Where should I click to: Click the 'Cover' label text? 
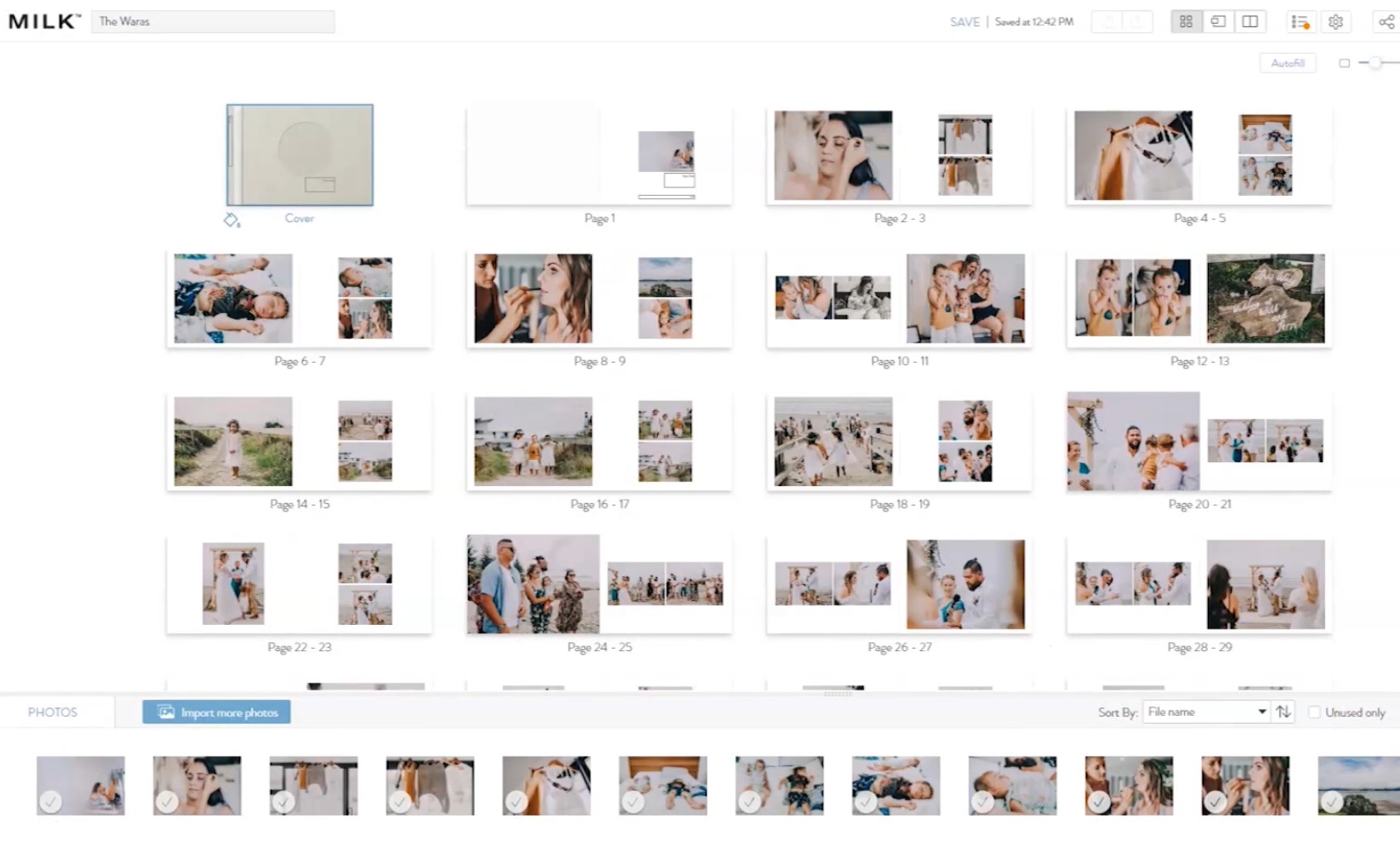(299, 218)
